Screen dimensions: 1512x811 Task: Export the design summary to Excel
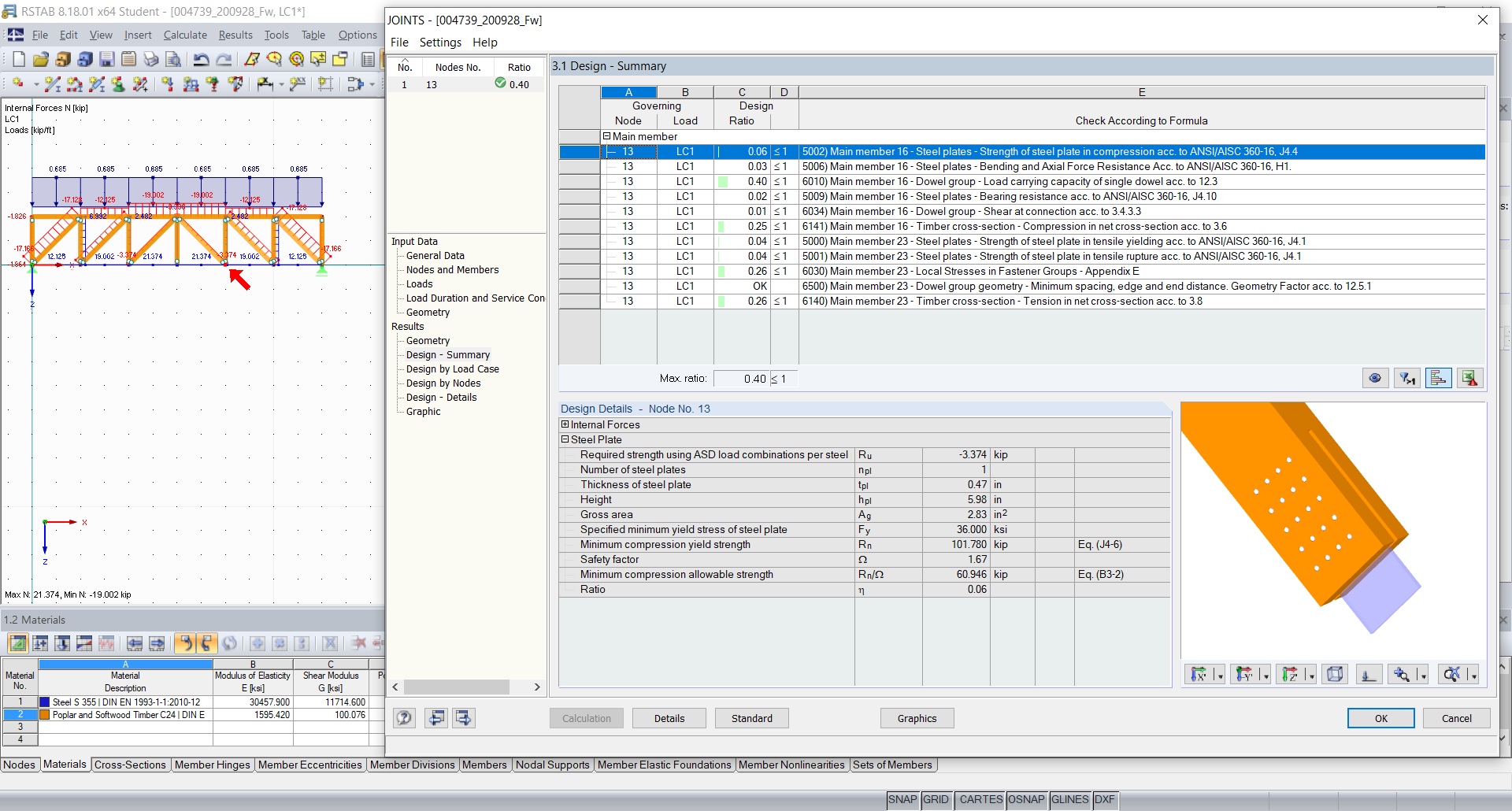point(1469,378)
